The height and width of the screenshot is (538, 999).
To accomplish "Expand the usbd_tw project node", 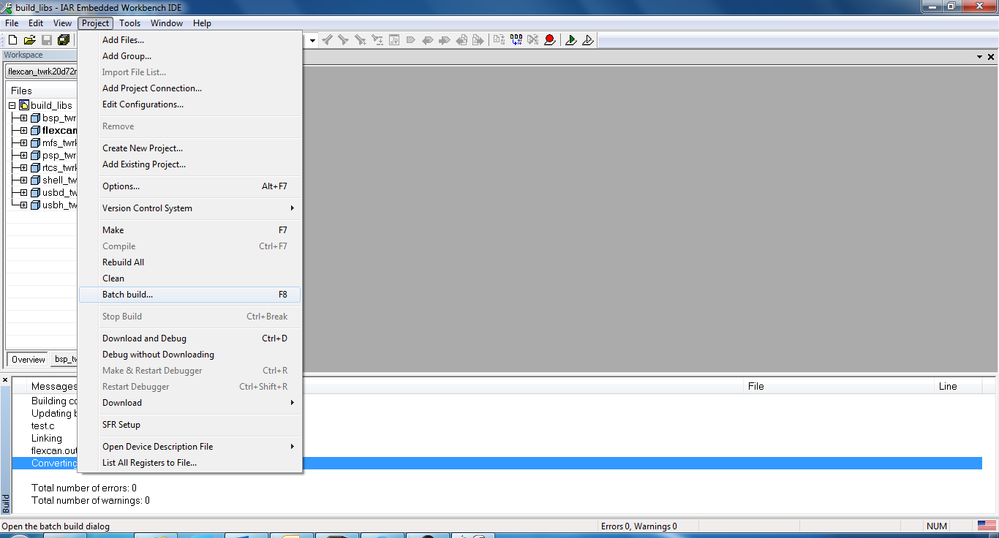I will [x=24, y=193].
